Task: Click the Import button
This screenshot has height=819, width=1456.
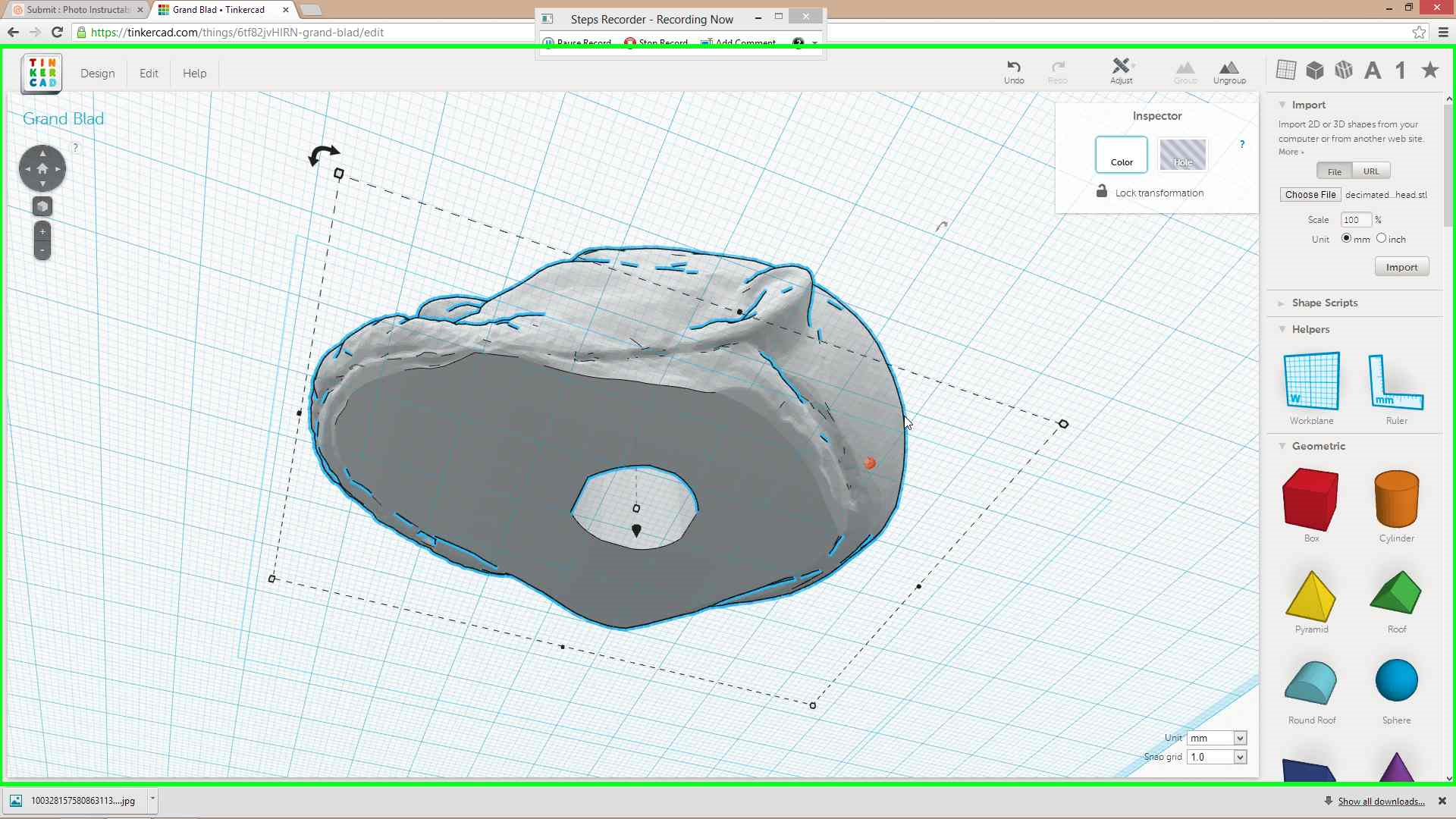Action: pos(1401,267)
